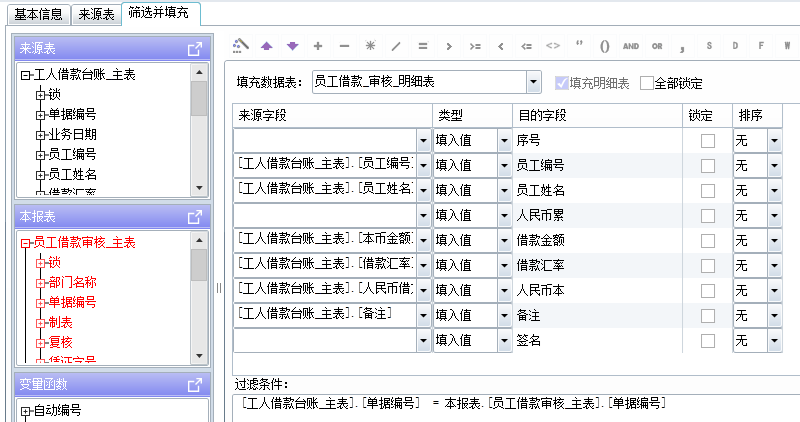Image resolution: width=800 pixels, height=422 pixels.
Task: Check lock box for 人民币累 row
Action: click(x=708, y=215)
